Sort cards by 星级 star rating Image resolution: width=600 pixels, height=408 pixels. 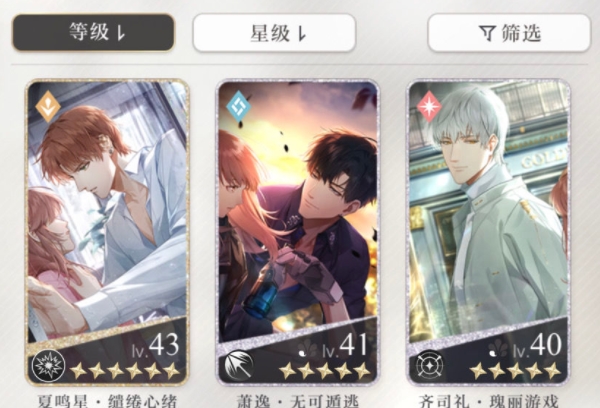point(274,33)
